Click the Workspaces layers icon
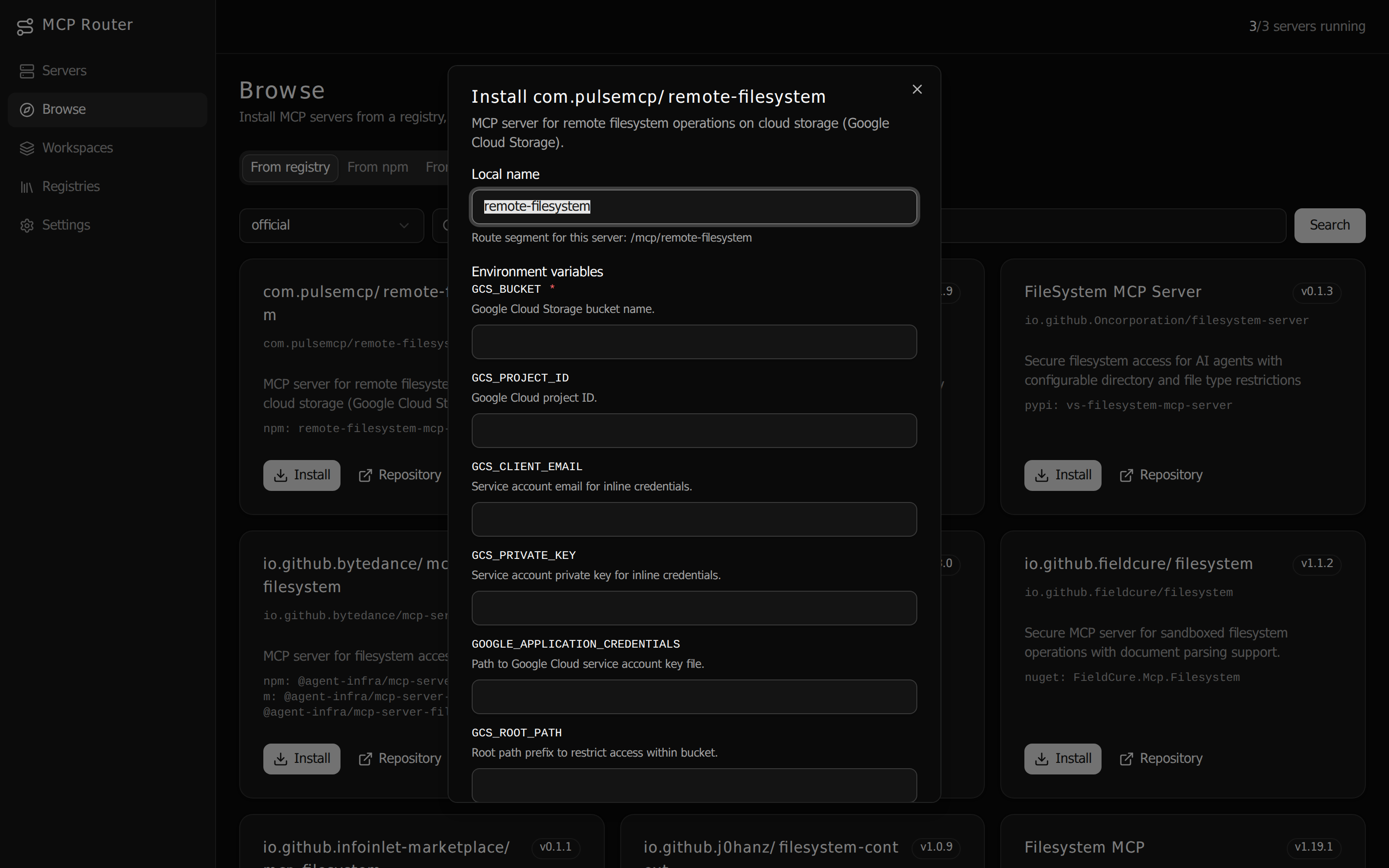1389x868 pixels. [x=27, y=148]
